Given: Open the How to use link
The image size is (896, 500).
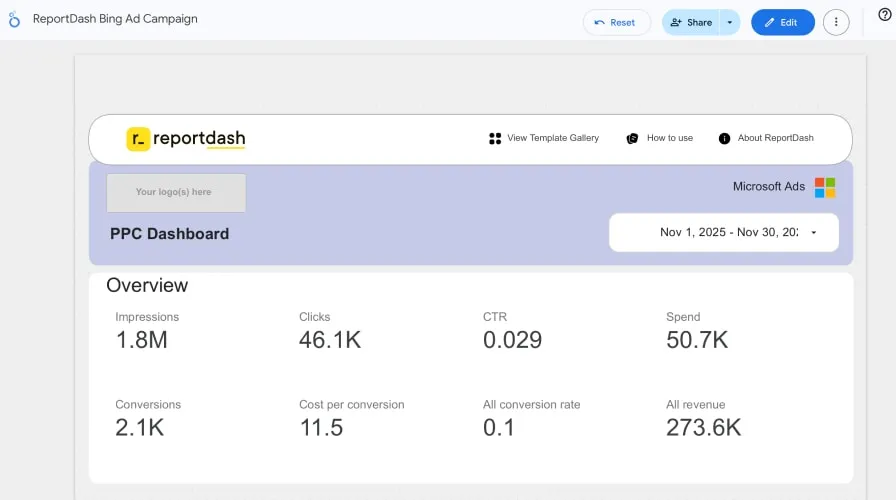Looking at the screenshot, I should [670, 138].
